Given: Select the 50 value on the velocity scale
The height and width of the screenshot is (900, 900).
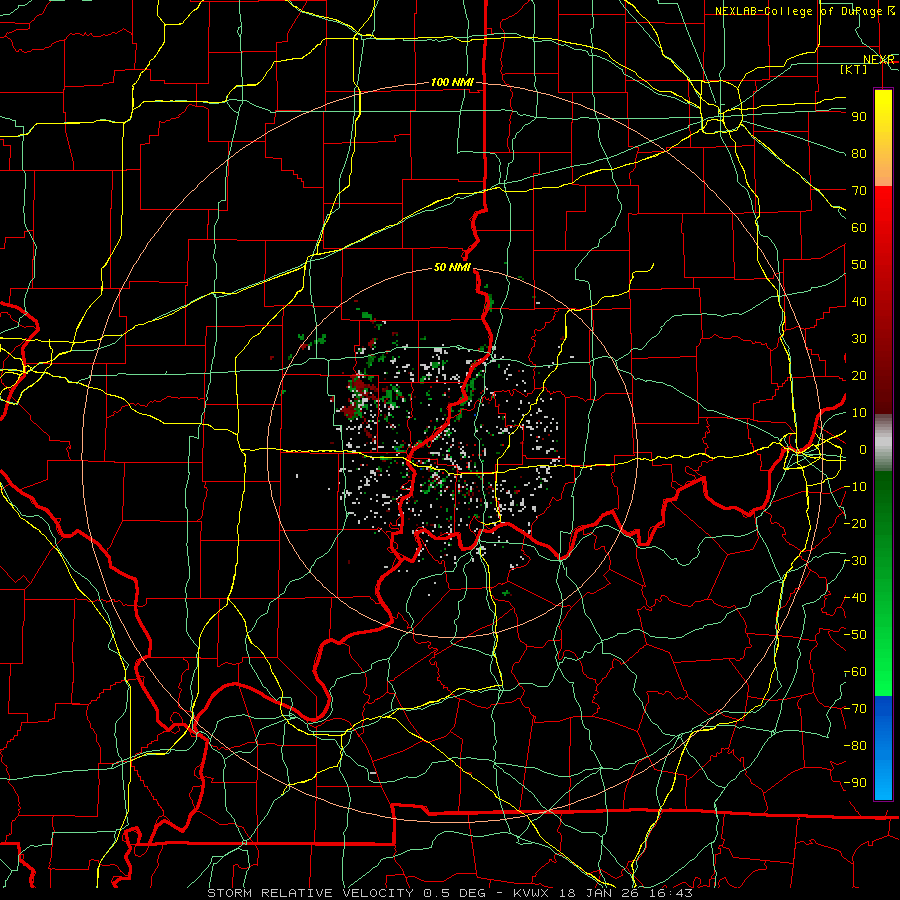Looking at the screenshot, I should (859, 265).
